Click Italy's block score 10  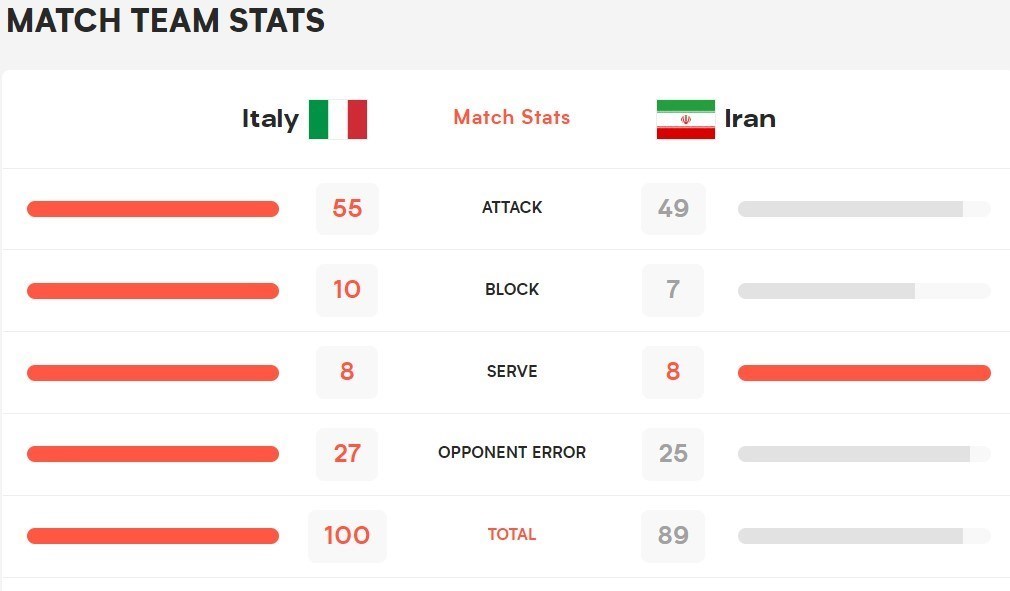(347, 290)
